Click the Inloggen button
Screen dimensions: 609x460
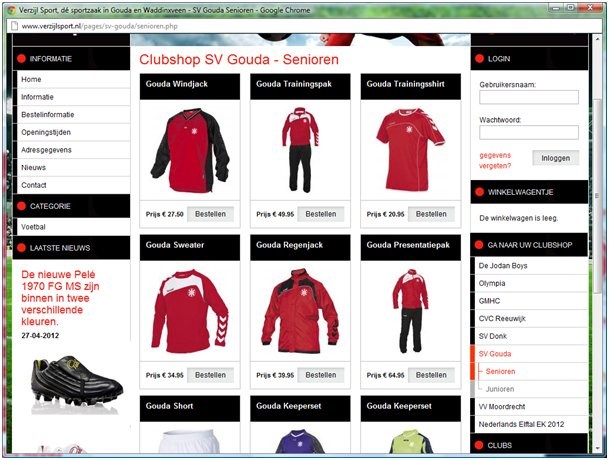[555, 158]
